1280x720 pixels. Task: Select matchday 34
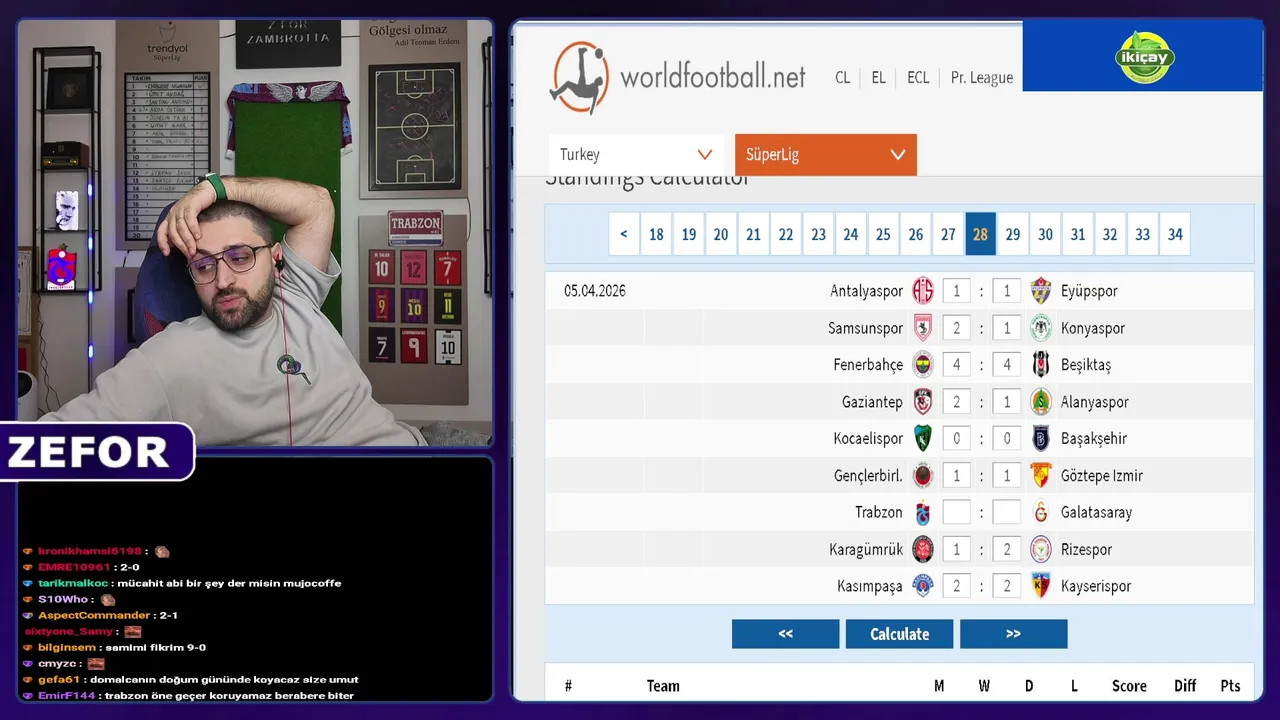1175,234
